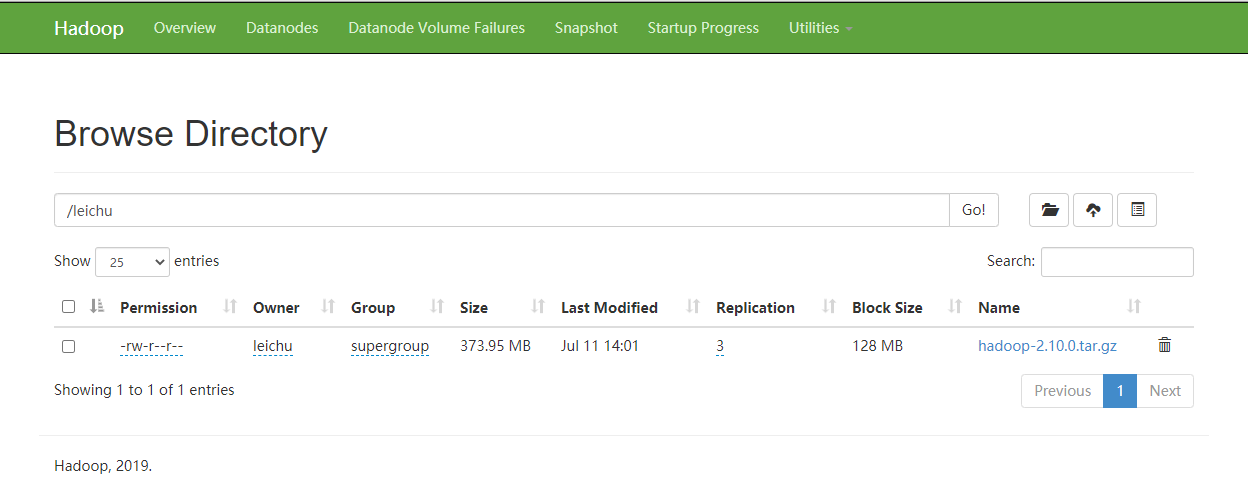Sort by Last Modified column arrows
1248x502 pixels.
(694, 307)
